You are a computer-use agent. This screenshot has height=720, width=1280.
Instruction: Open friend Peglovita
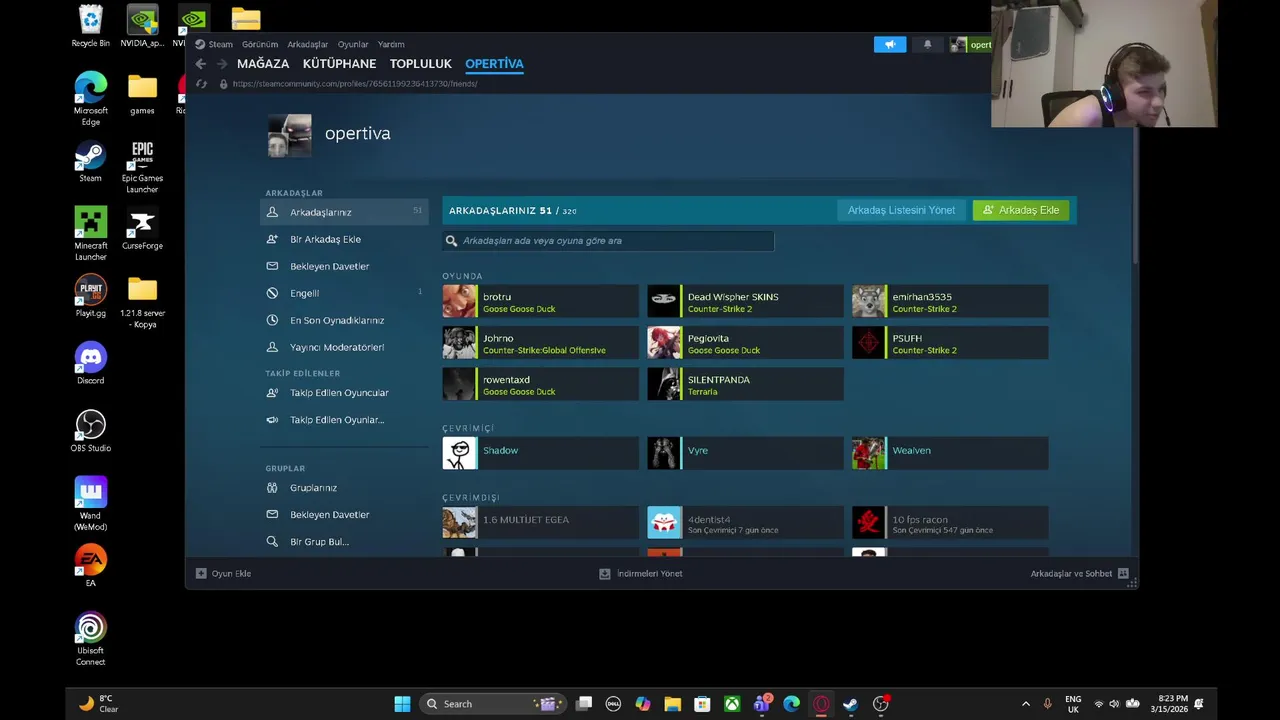pyautogui.click(x=745, y=343)
